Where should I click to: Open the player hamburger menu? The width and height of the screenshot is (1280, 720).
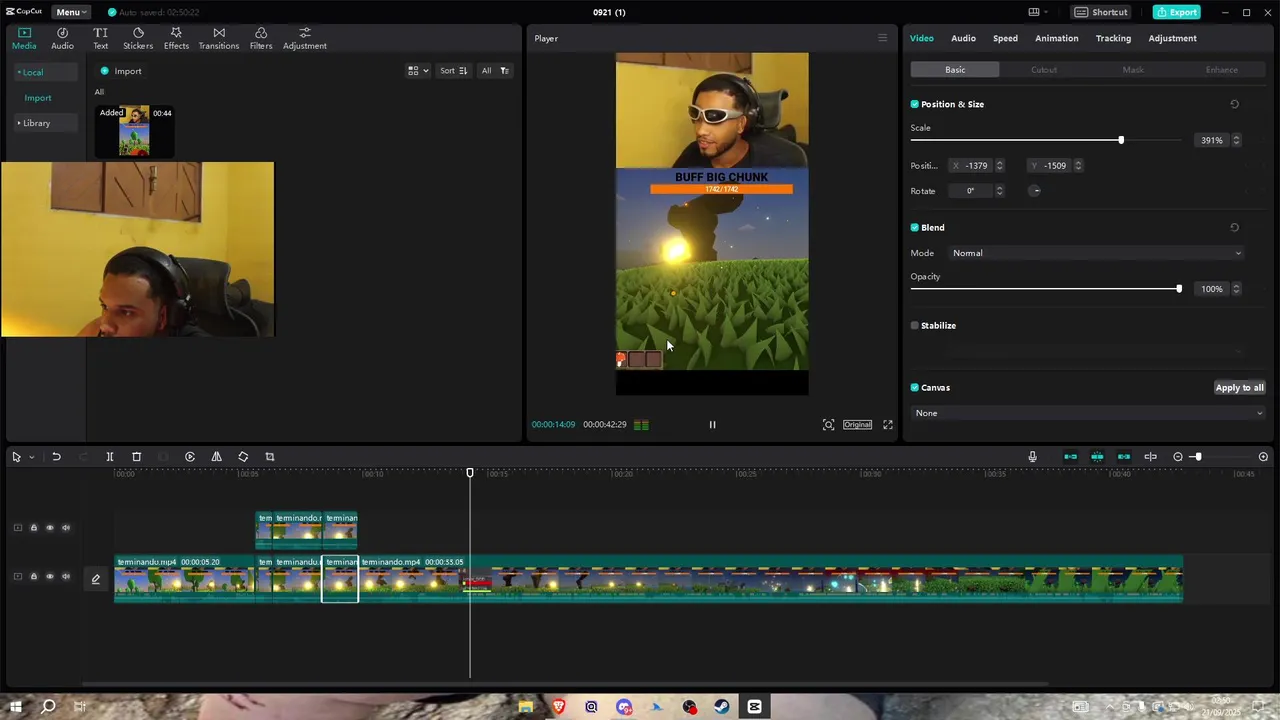[882, 38]
